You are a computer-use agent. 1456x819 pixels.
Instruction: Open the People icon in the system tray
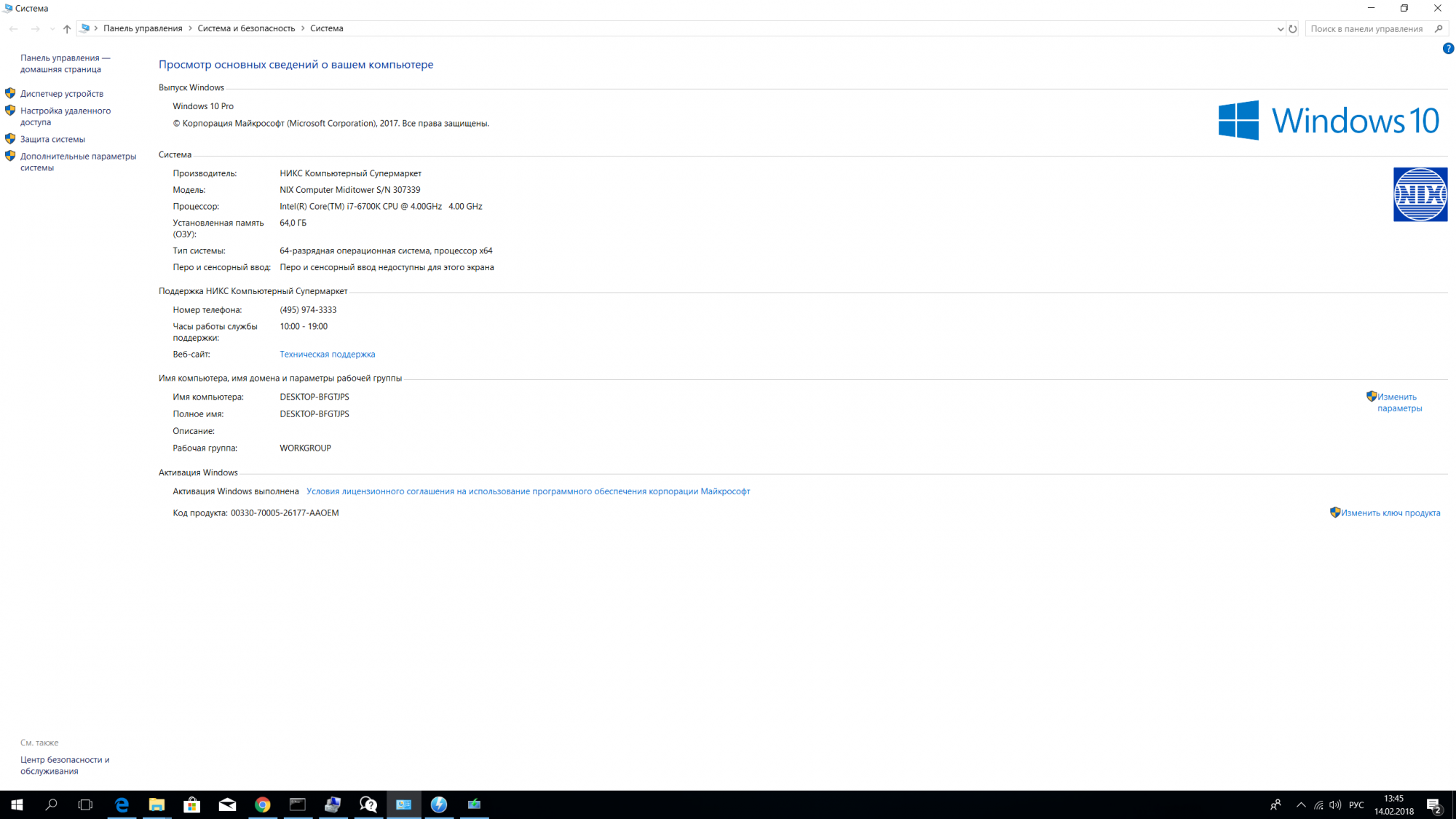(x=1275, y=804)
